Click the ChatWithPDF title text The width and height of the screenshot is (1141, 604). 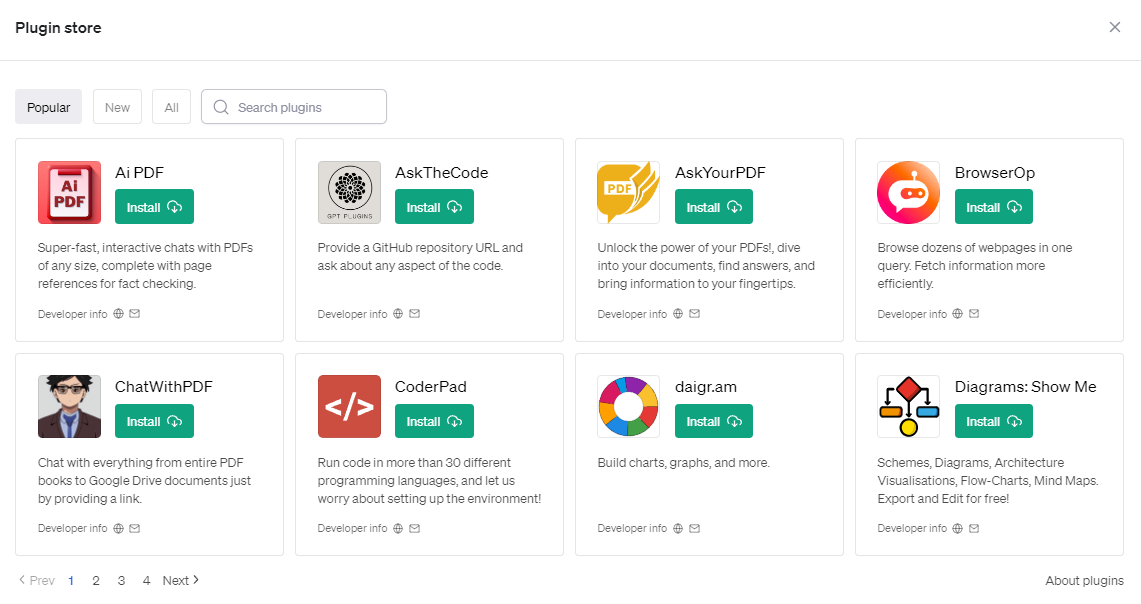pyautogui.click(x=164, y=386)
